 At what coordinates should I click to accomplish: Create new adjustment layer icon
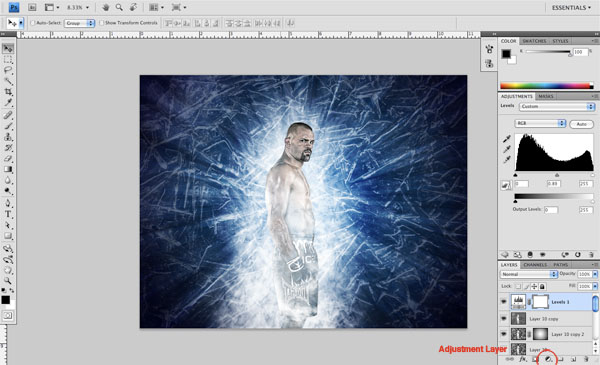[548, 359]
